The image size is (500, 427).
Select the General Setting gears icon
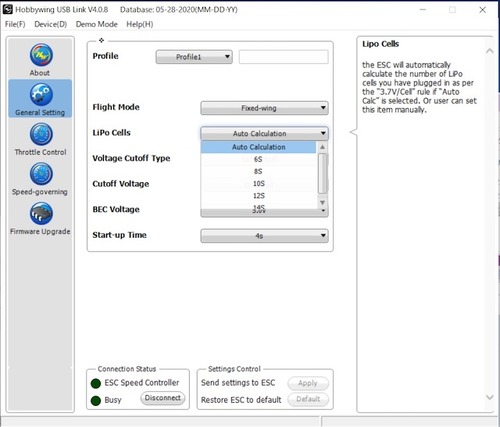41,94
